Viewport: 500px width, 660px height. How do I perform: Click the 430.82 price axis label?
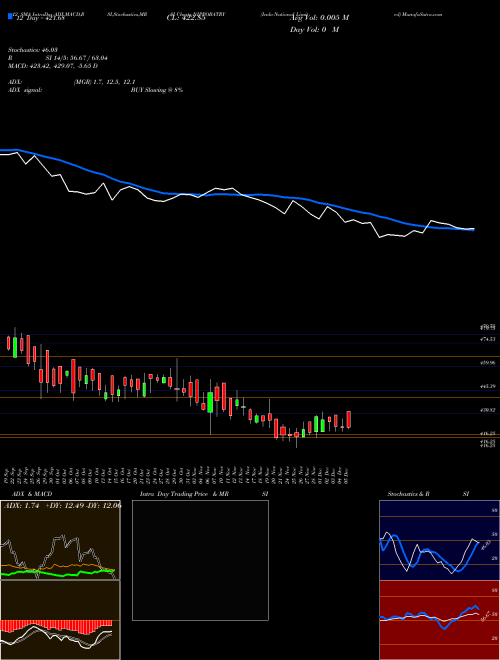click(489, 410)
